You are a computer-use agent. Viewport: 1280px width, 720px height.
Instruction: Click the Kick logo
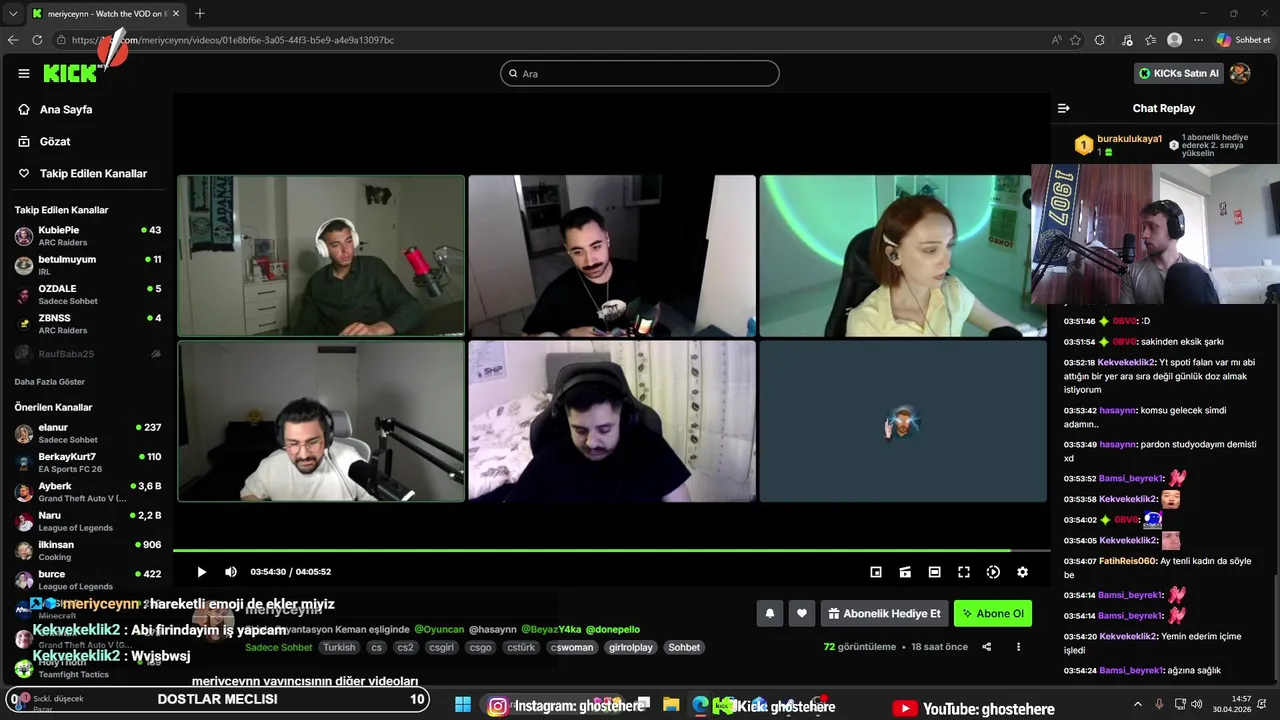pos(70,73)
